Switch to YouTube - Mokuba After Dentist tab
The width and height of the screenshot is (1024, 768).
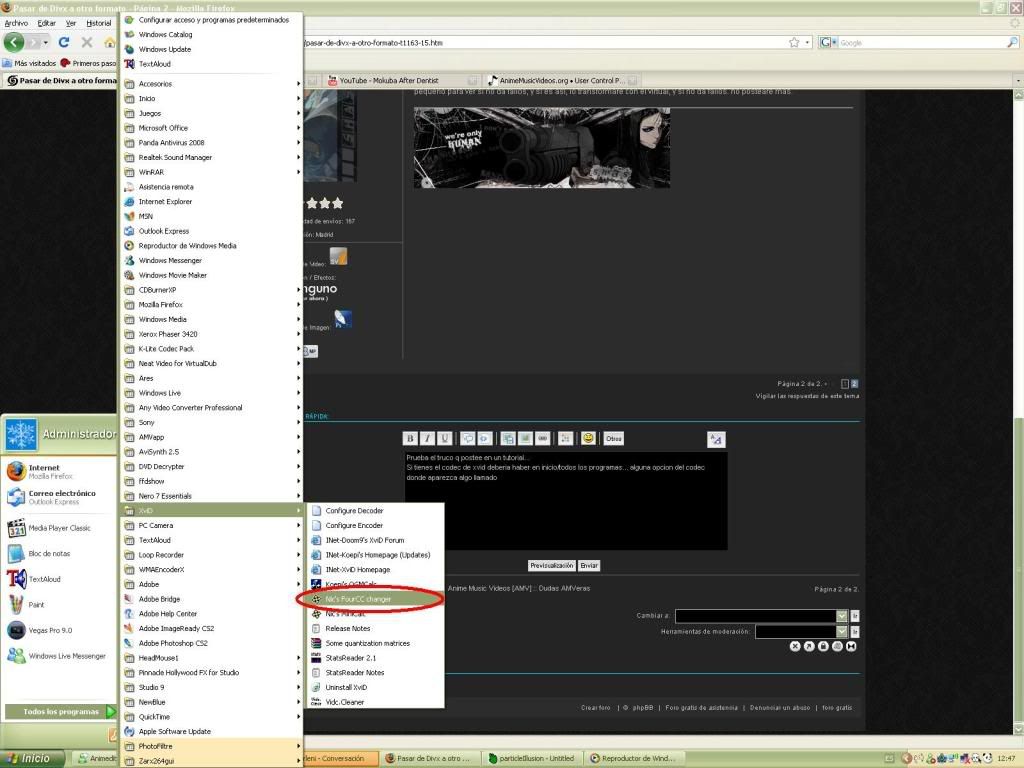[400, 80]
